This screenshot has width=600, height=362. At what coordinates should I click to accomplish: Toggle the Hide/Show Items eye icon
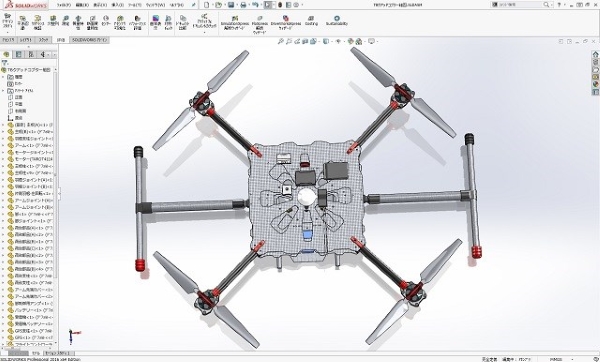338,41
